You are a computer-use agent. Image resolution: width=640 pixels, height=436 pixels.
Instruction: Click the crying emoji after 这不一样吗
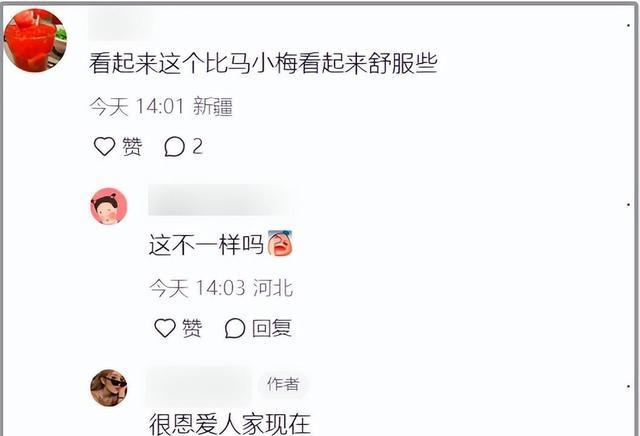280,243
